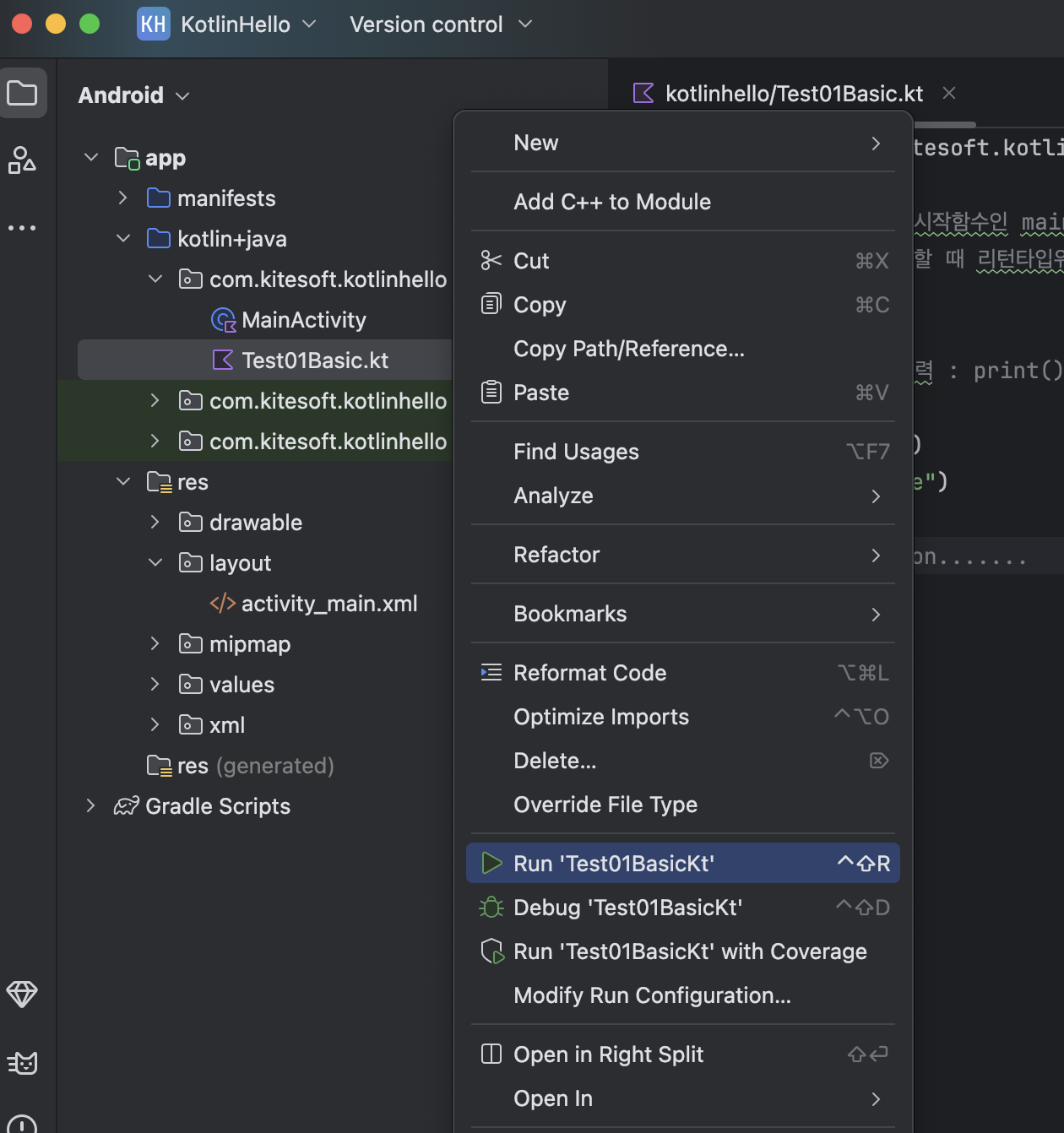Collapse the res folder
The image size is (1064, 1133).
tap(123, 481)
